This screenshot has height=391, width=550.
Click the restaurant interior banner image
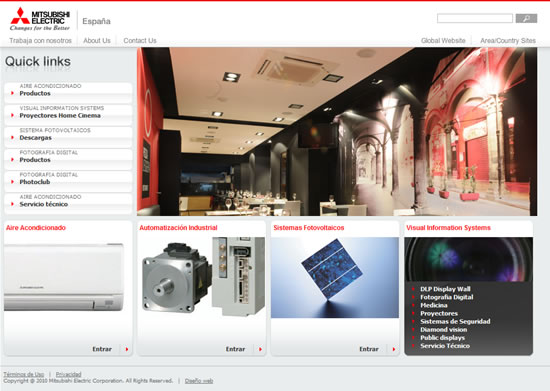(x=337, y=132)
